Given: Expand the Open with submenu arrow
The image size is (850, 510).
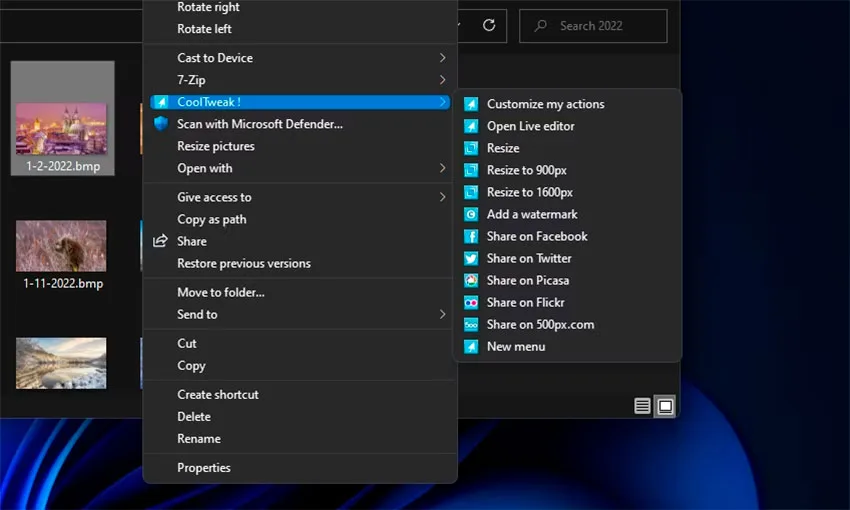Looking at the screenshot, I should [x=442, y=168].
